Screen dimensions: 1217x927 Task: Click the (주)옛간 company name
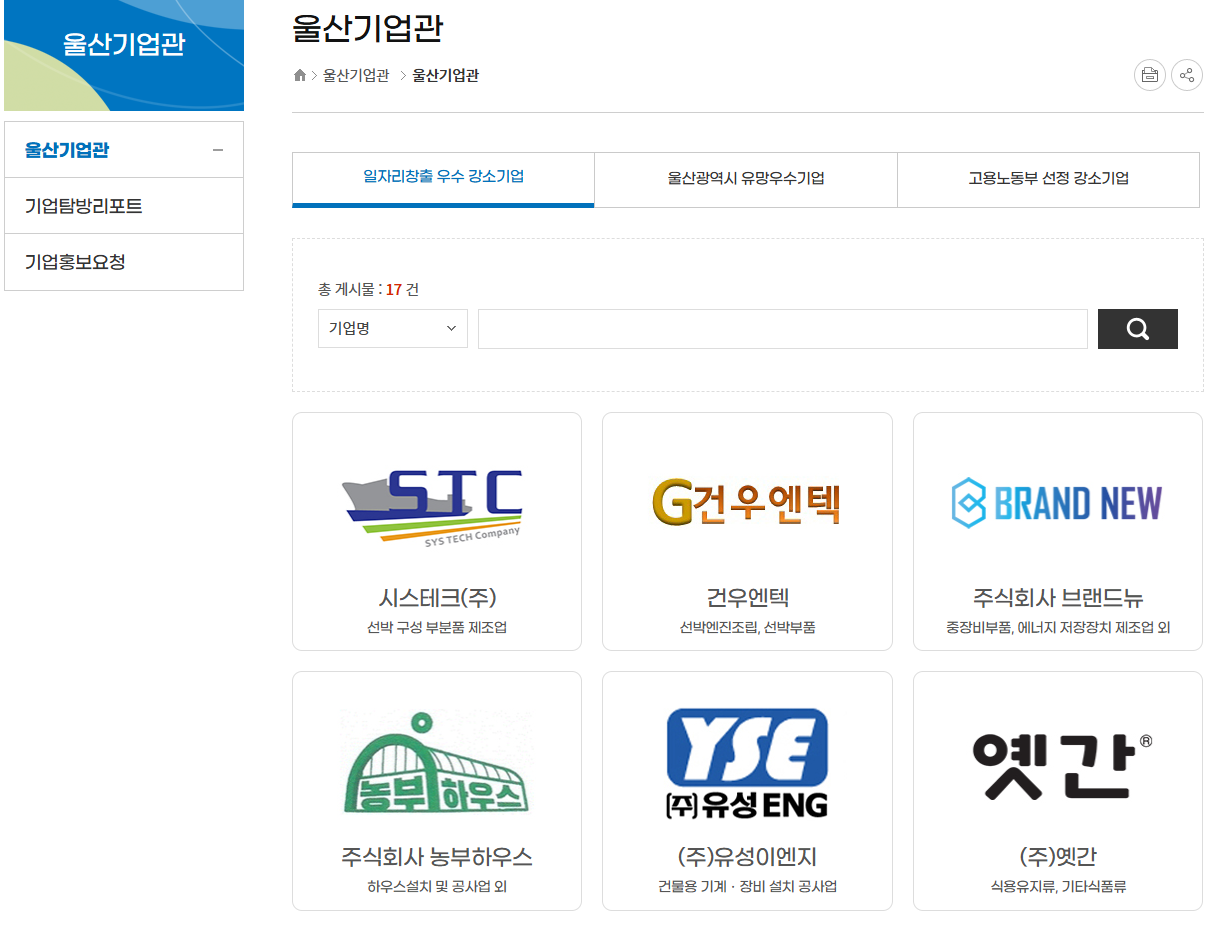tap(1057, 857)
